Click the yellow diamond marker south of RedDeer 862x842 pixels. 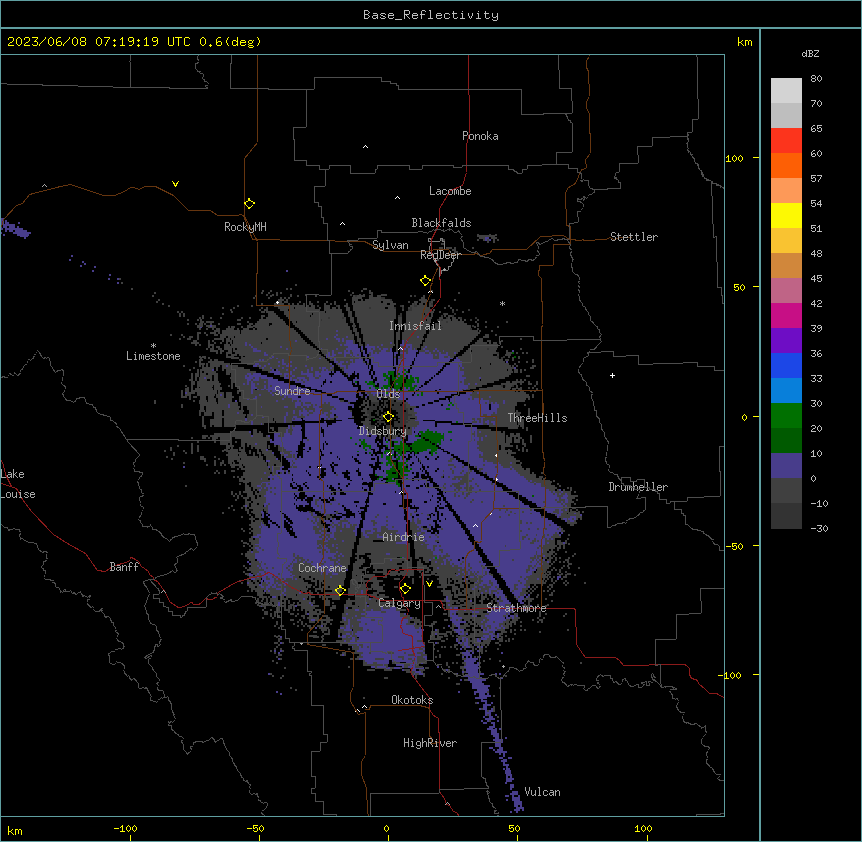(x=426, y=281)
